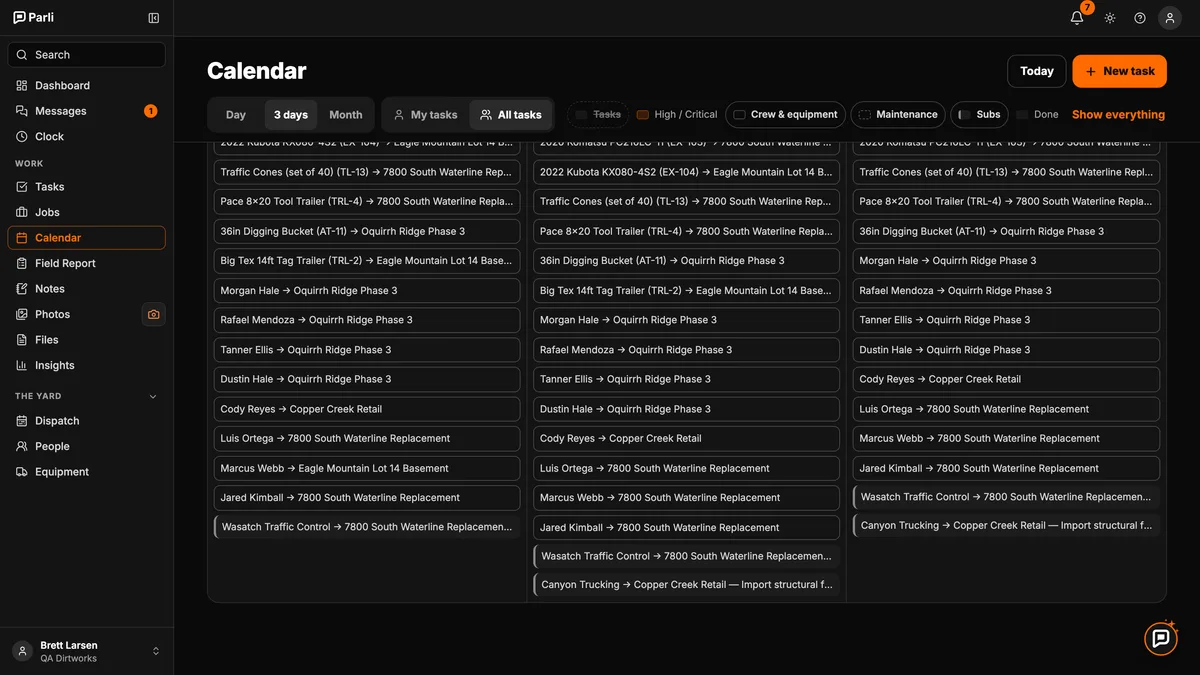Switch to the 3 days view tab
The image size is (1200, 675).
point(291,115)
